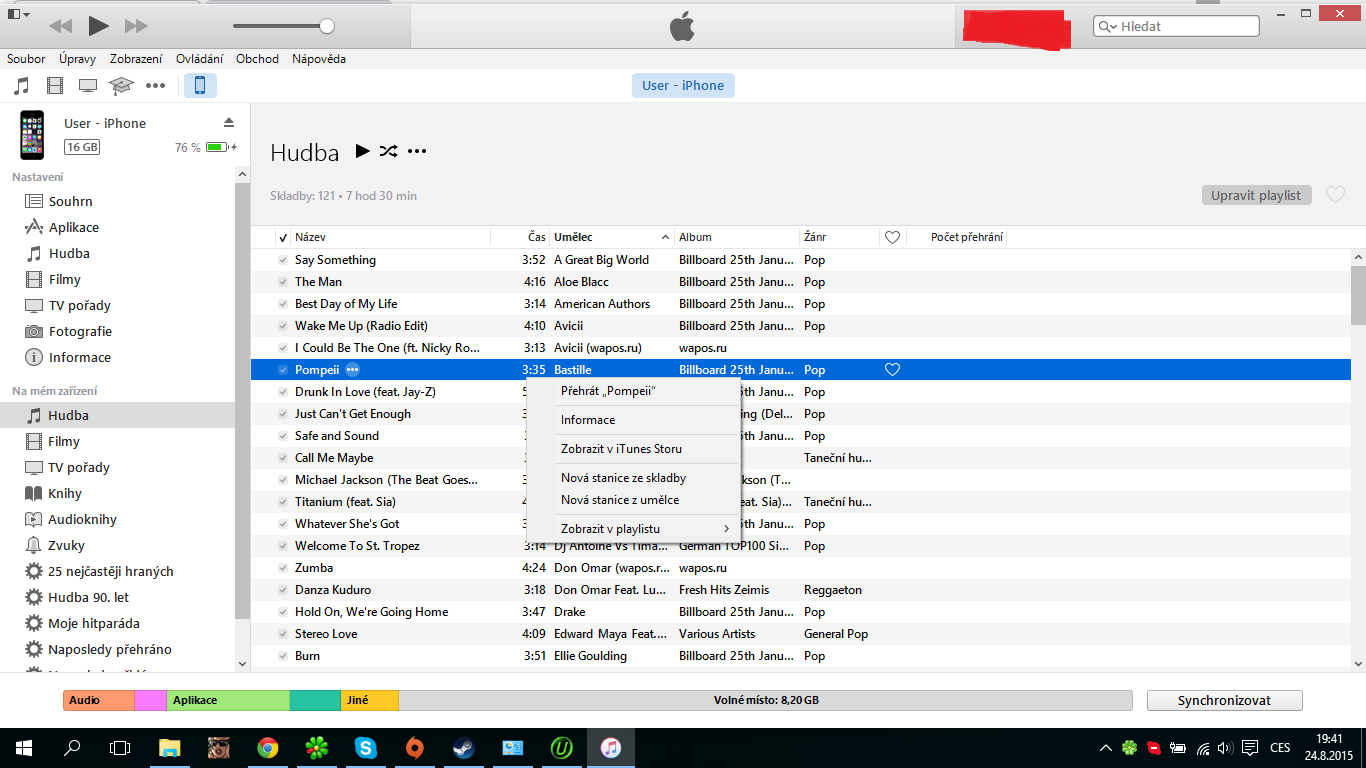Image resolution: width=1366 pixels, height=768 pixels.
Task: Uncheck the Pompeii song checkbox
Action: [x=283, y=370]
